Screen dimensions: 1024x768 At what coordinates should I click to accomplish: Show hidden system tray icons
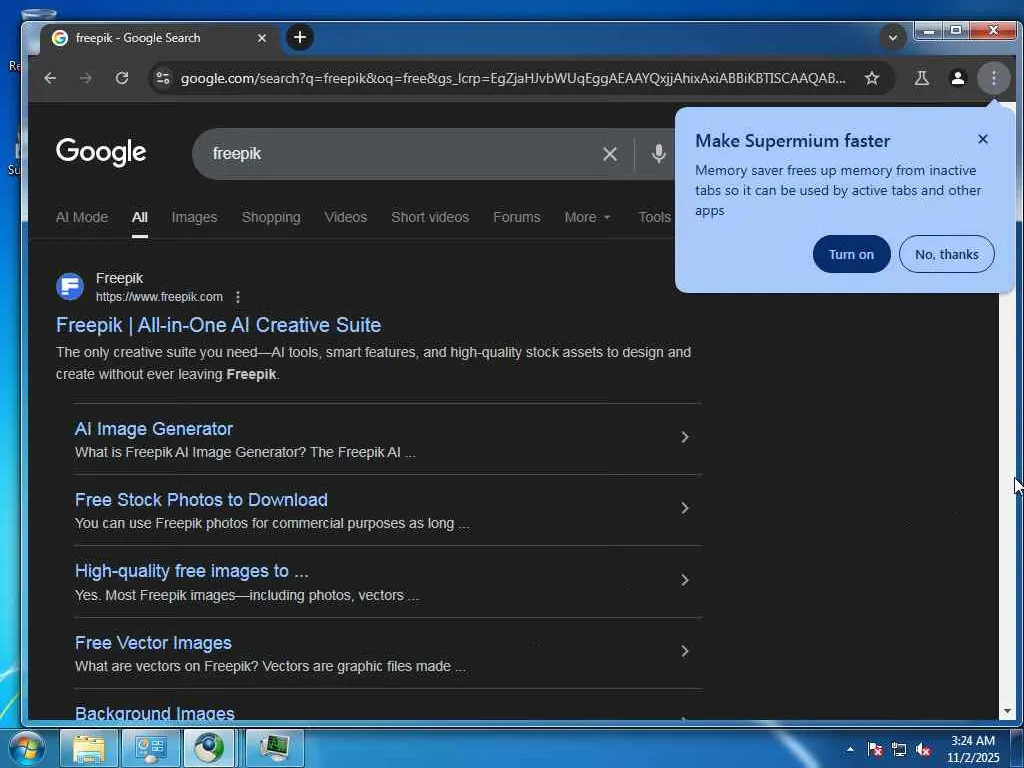pos(850,749)
